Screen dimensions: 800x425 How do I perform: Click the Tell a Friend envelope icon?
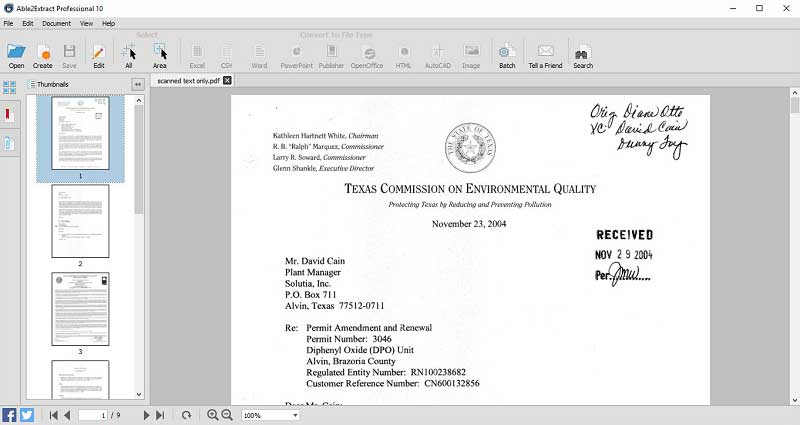pos(545,55)
